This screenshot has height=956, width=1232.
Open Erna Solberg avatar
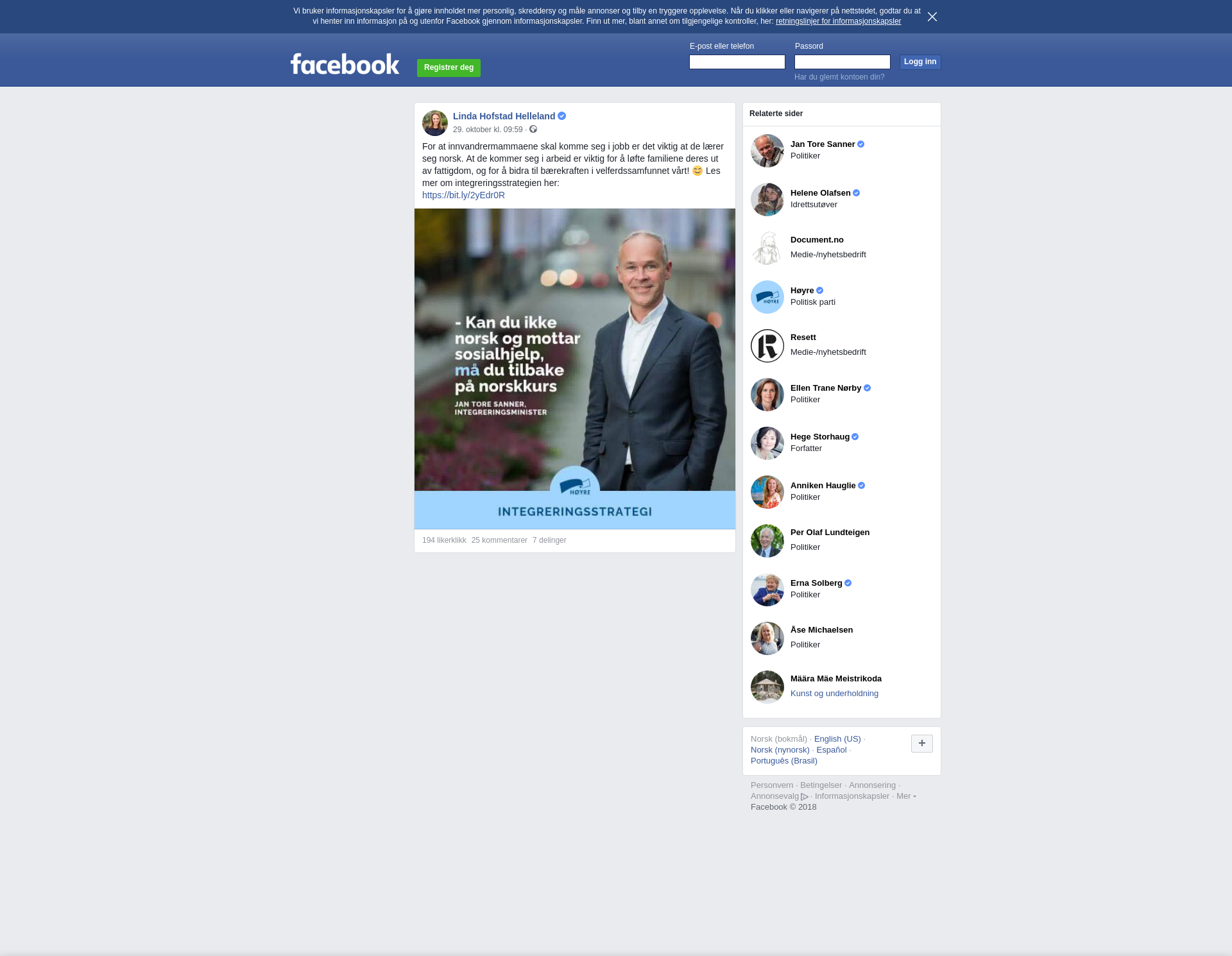coord(767,590)
